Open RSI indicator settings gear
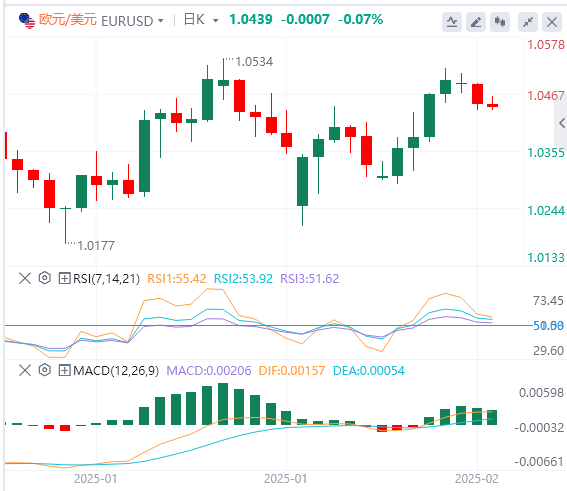The width and height of the screenshot is (567, 491). tap(44, 278)
